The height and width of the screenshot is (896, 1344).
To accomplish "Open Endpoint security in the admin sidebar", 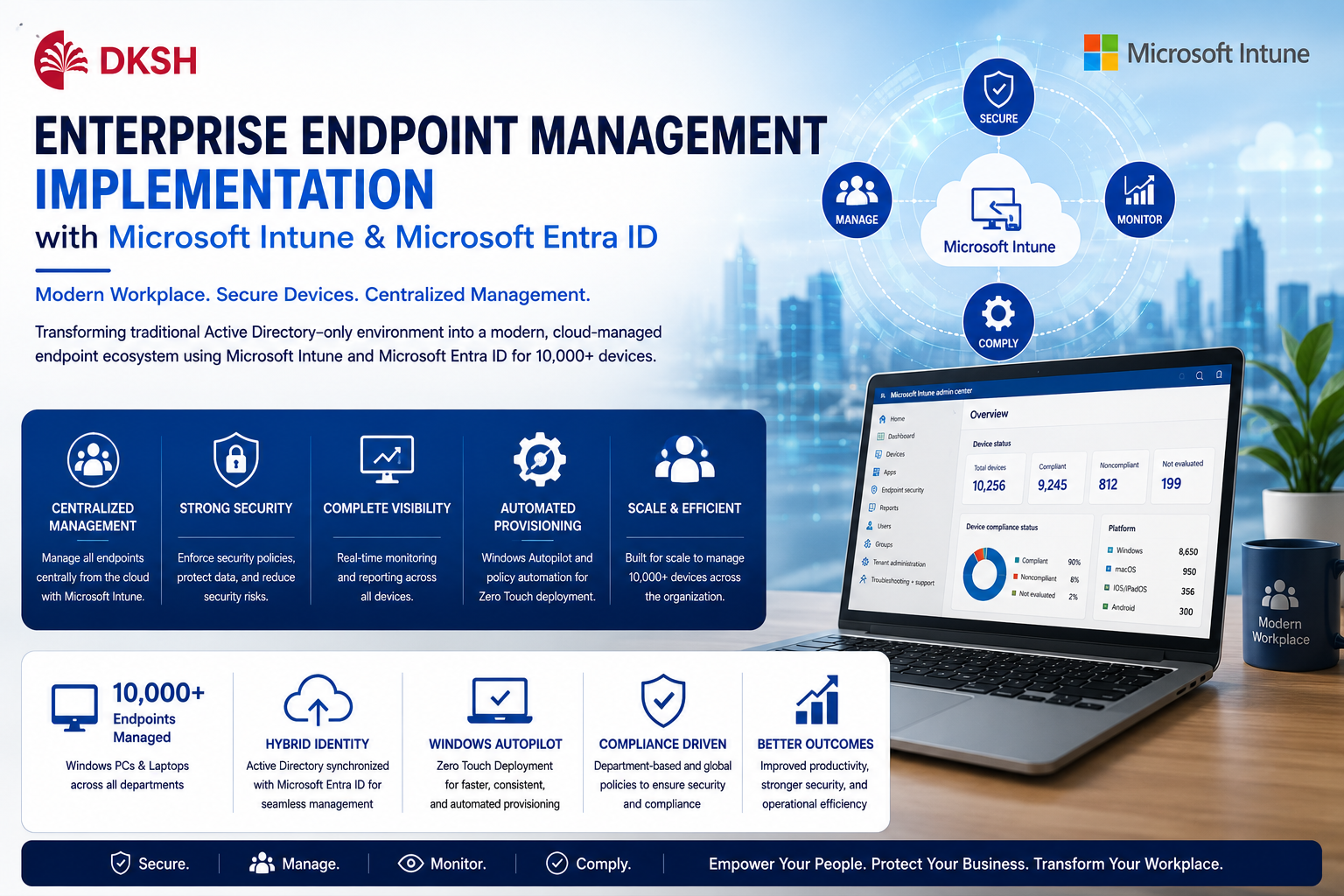I will coord(897,490).
